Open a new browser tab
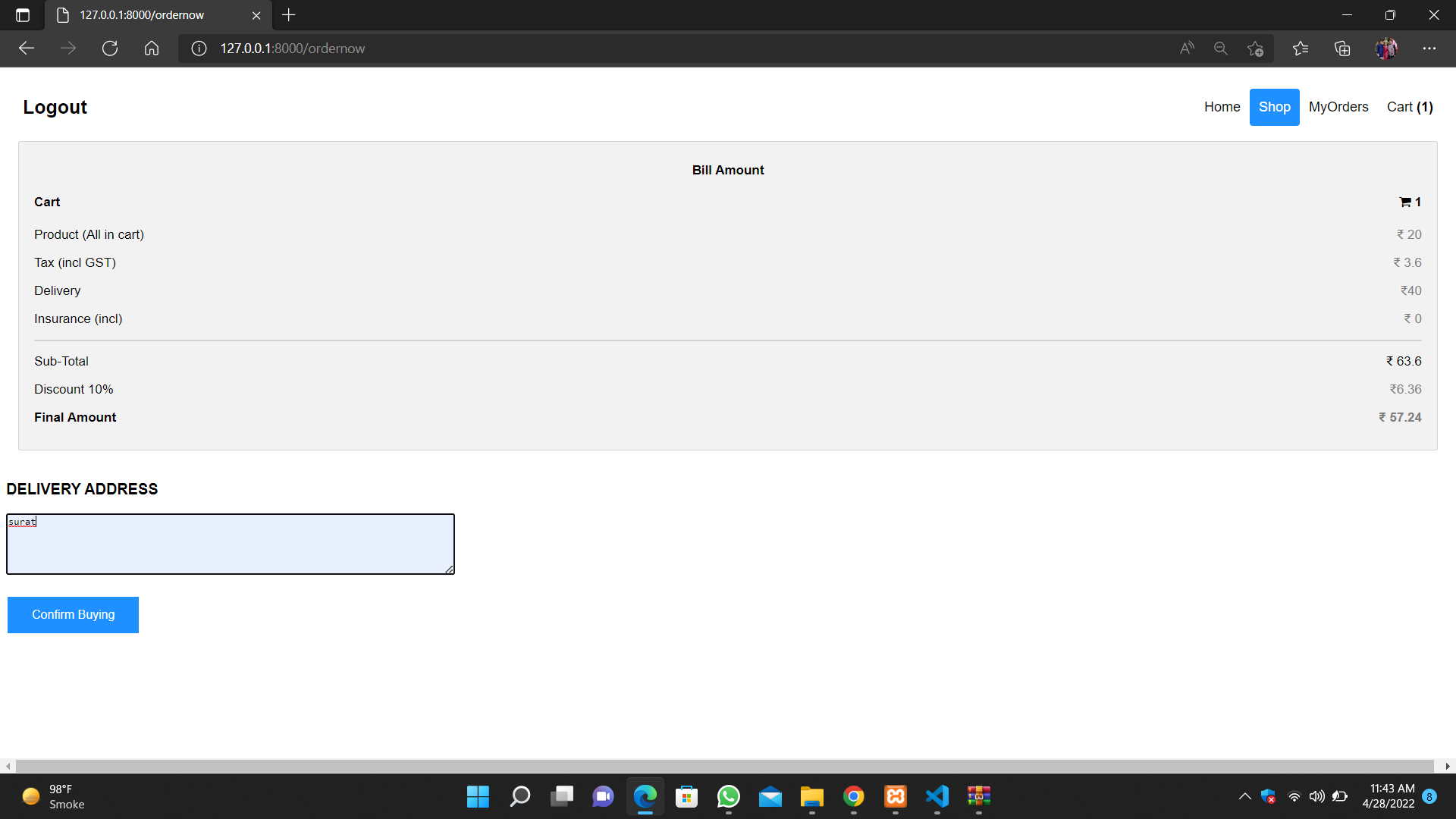This screenshot has width=1456, height=819. (x=288, y=14)
